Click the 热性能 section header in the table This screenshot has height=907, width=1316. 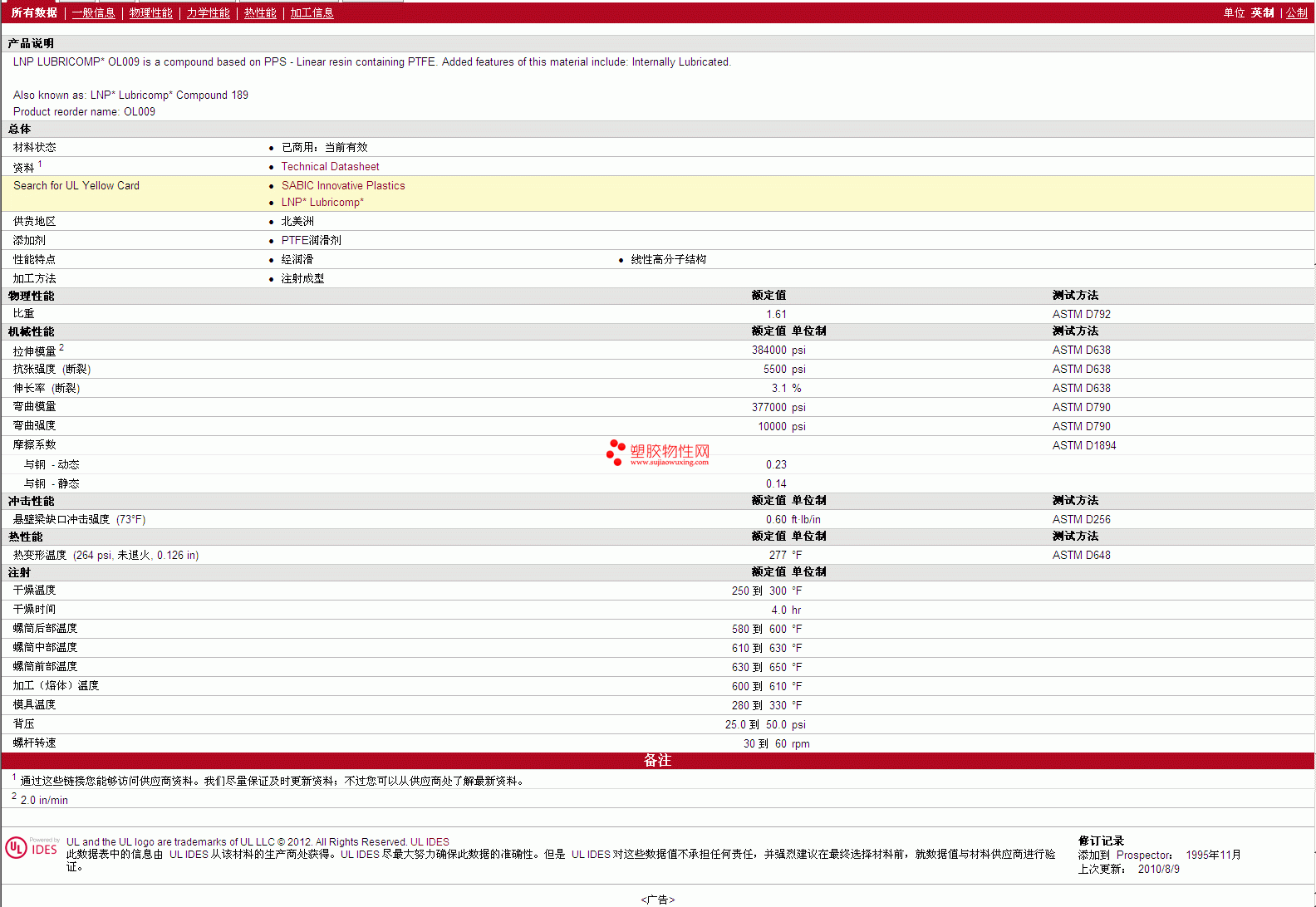point(25,537)
